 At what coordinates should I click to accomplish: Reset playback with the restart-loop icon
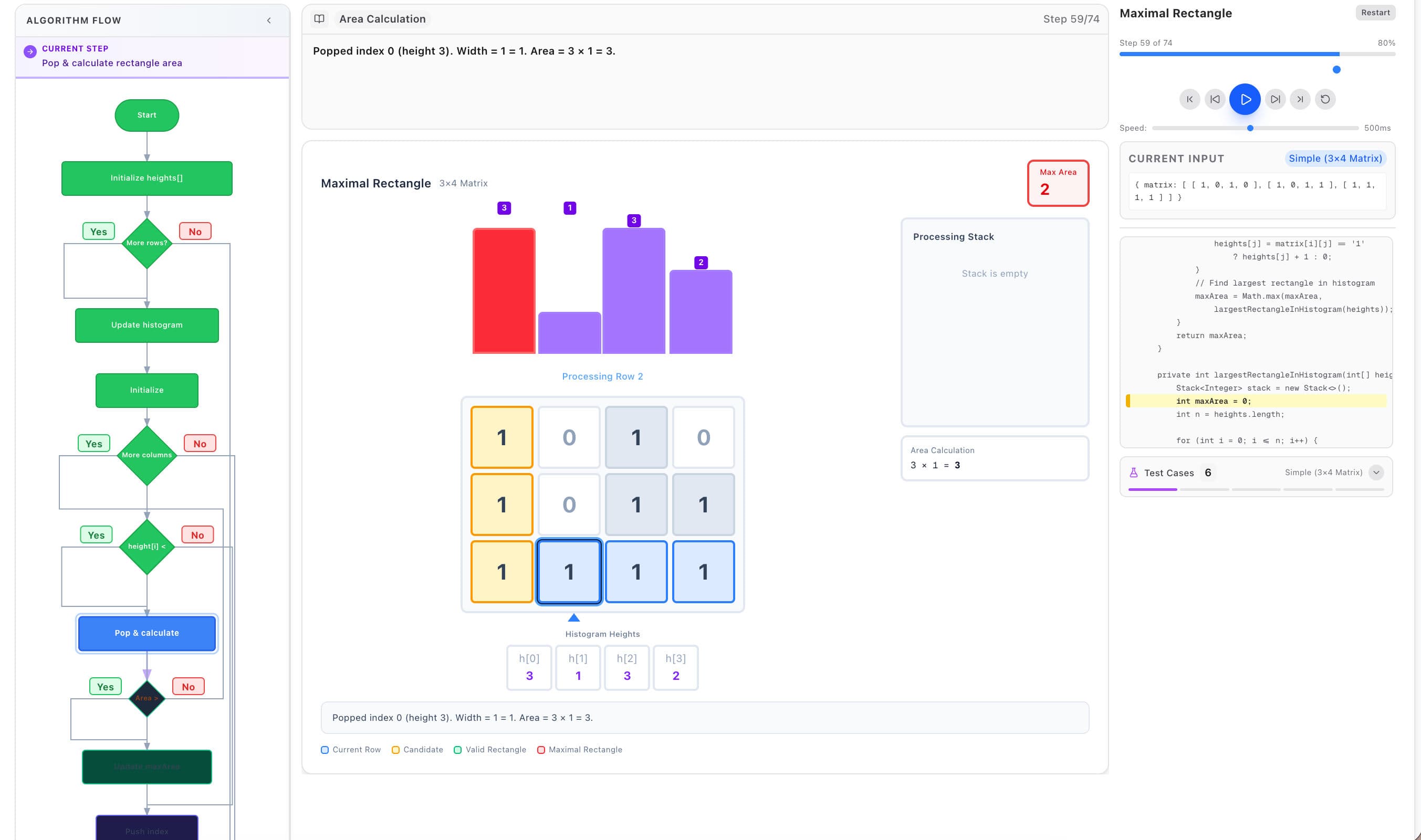[x=1326, y=99]
